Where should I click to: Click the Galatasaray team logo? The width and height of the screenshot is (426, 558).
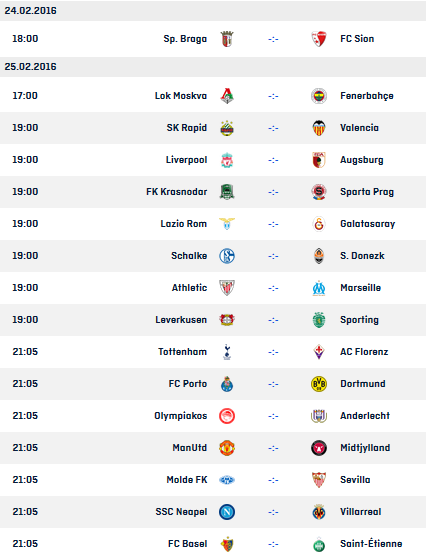319,224
